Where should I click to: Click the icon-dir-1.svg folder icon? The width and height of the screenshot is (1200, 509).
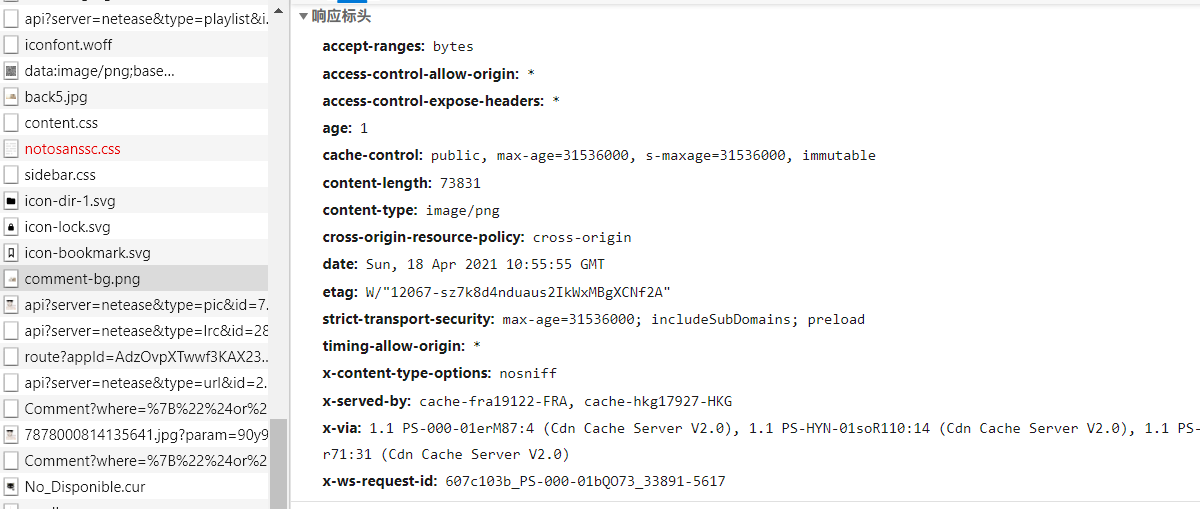(11, 201)
